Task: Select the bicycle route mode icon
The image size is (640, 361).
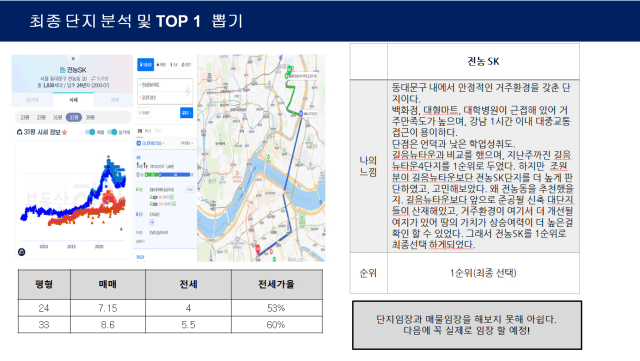Action: [186, 65]
